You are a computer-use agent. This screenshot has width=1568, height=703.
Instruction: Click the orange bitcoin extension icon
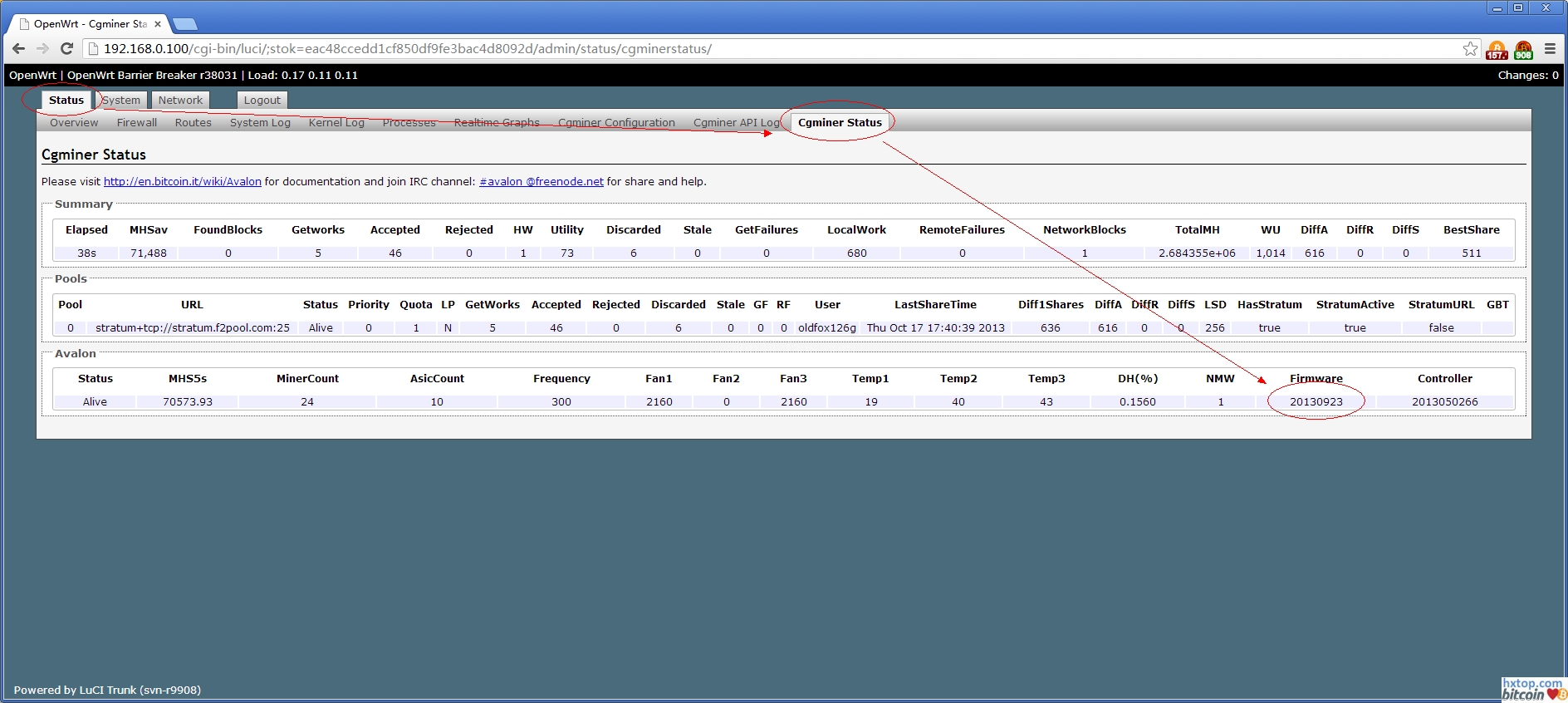tap(1497, 50)
